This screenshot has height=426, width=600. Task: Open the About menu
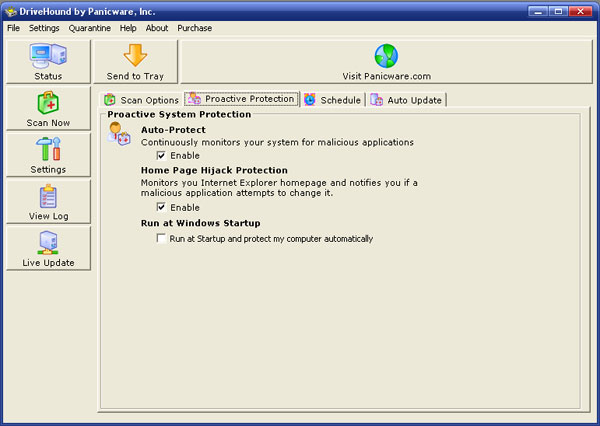point(157,28)
